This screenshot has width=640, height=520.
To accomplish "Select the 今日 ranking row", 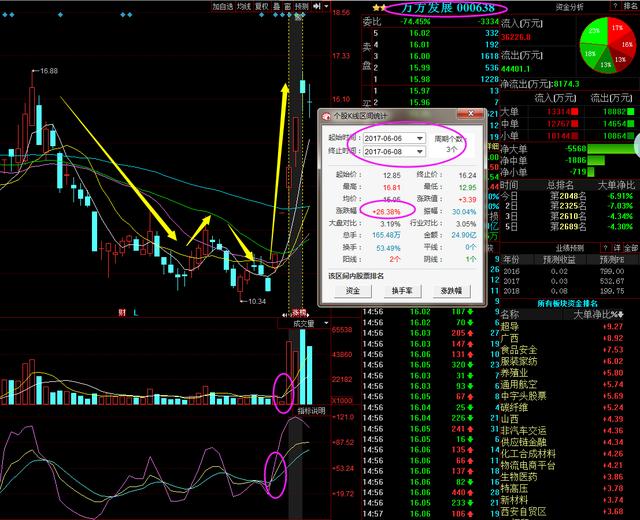I will click(567, 196).
